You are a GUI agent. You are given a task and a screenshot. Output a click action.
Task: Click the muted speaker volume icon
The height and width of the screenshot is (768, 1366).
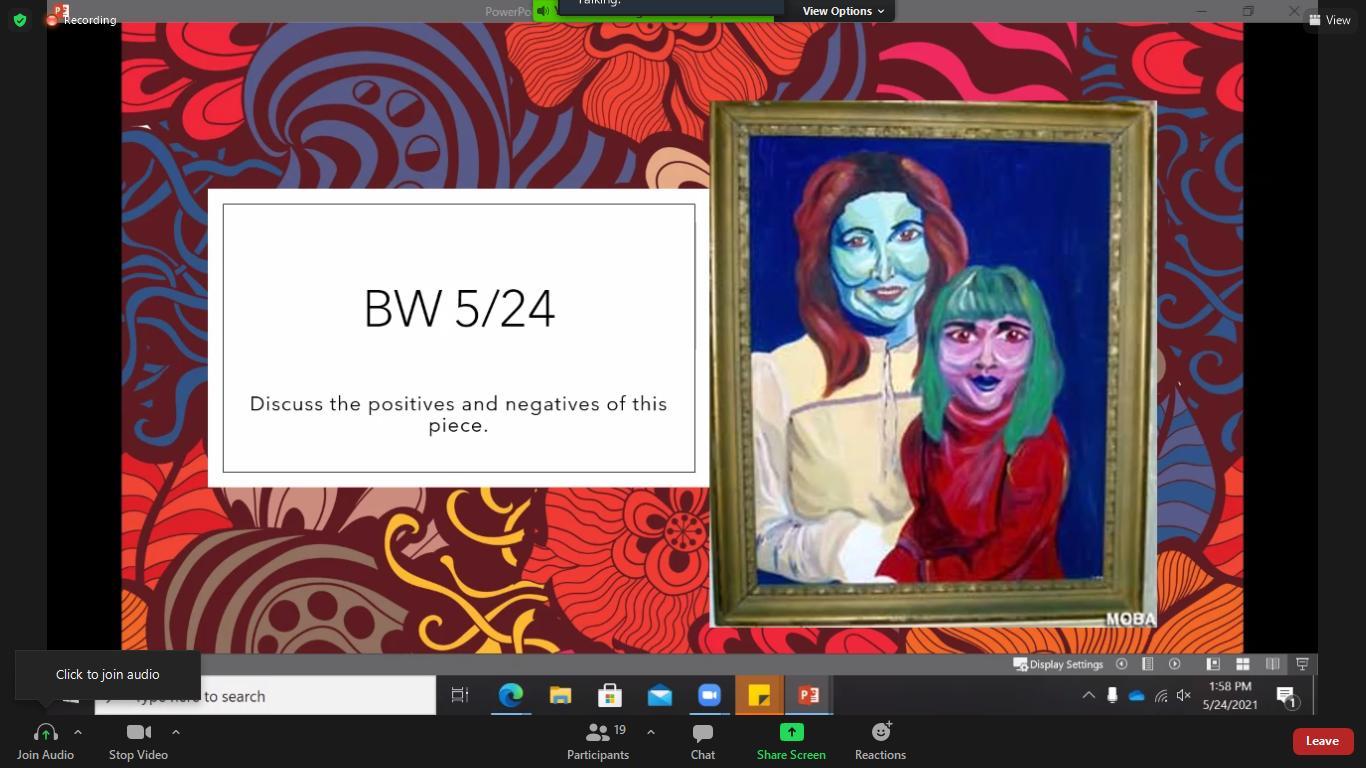tap(1184, 695)
